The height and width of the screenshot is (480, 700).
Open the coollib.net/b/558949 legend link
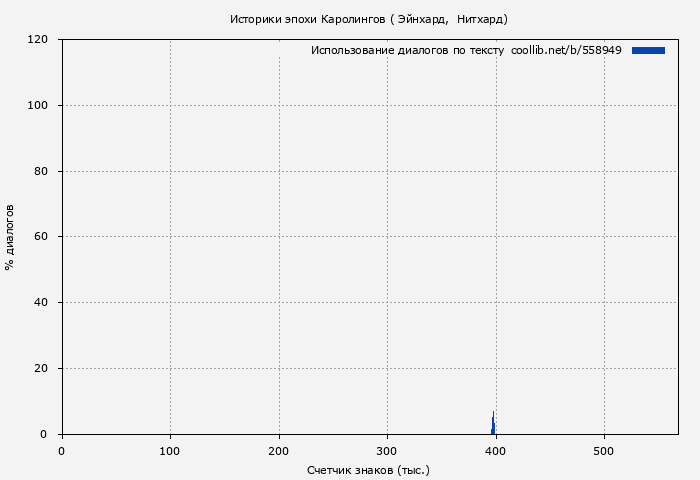566,50
